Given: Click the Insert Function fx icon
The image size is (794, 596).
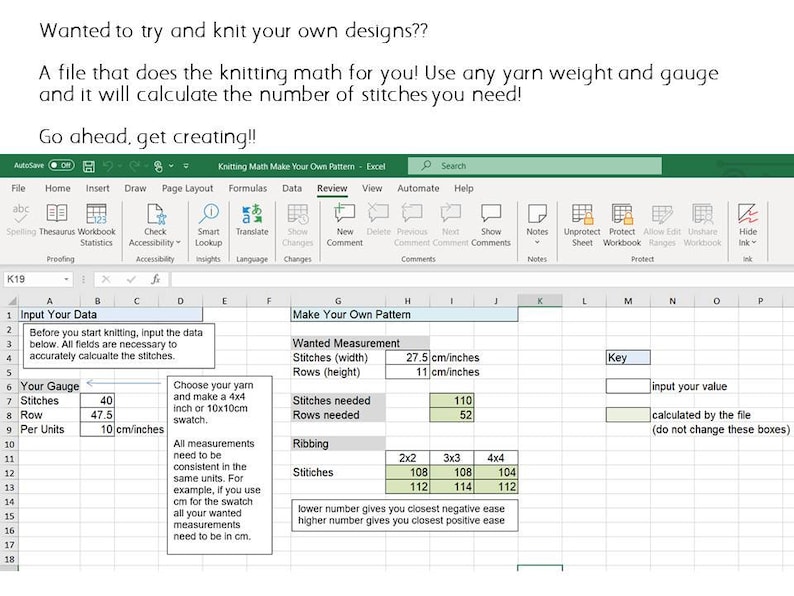Looking at the screenshot, I should pos(155,280).
